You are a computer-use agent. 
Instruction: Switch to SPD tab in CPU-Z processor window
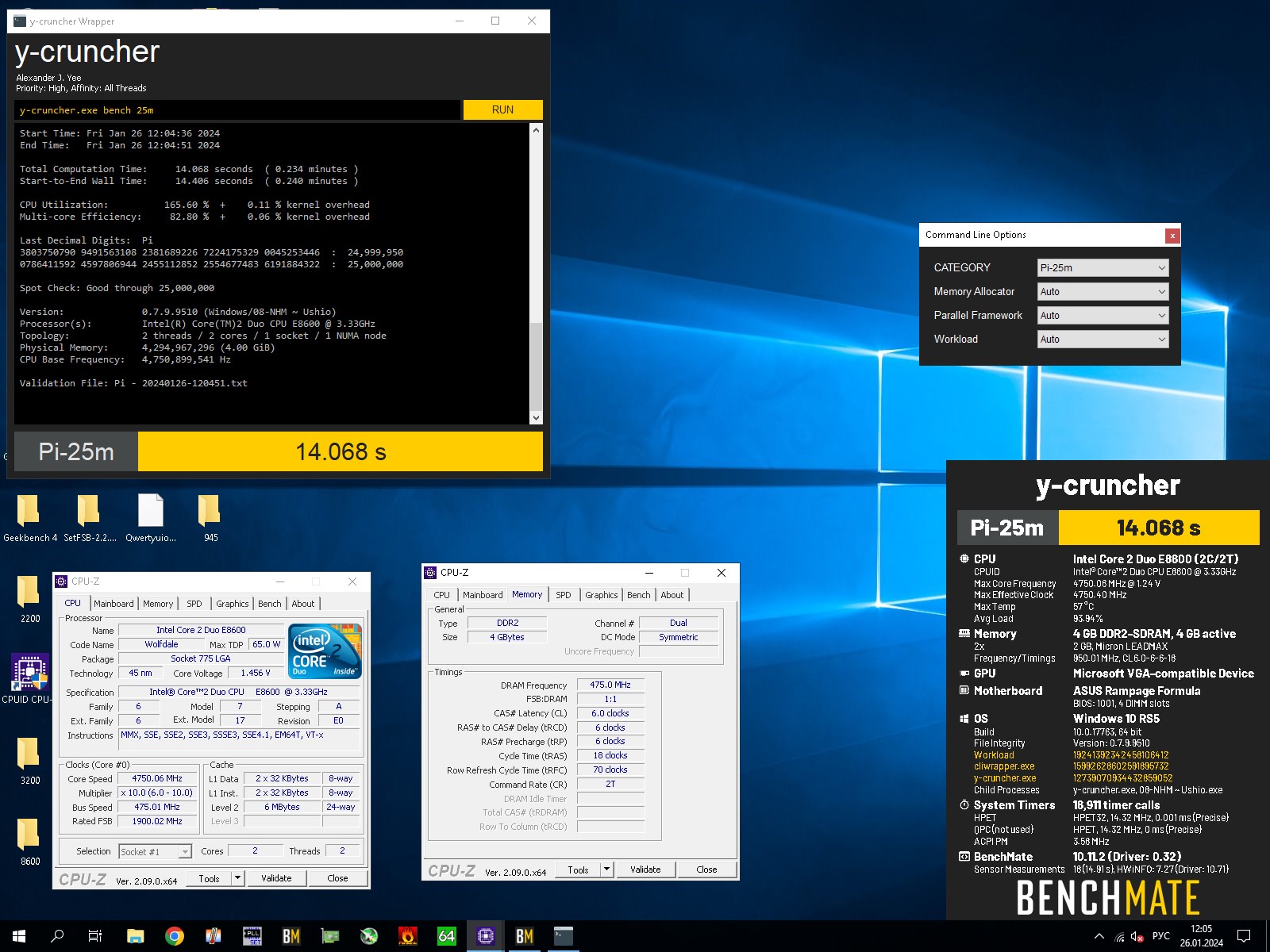pyautogui.click(x=194, y=604)
